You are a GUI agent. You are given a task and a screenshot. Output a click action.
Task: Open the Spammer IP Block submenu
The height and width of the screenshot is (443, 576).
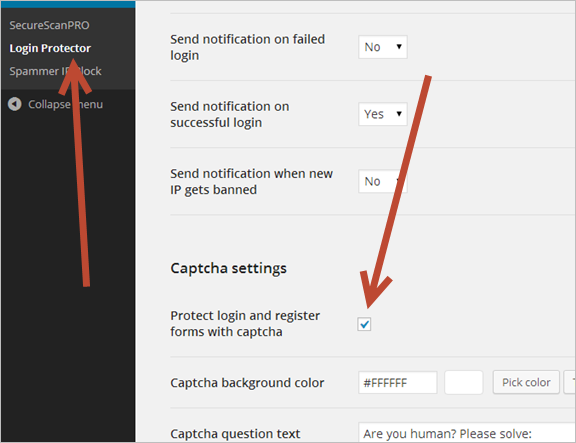pos(55,71)
